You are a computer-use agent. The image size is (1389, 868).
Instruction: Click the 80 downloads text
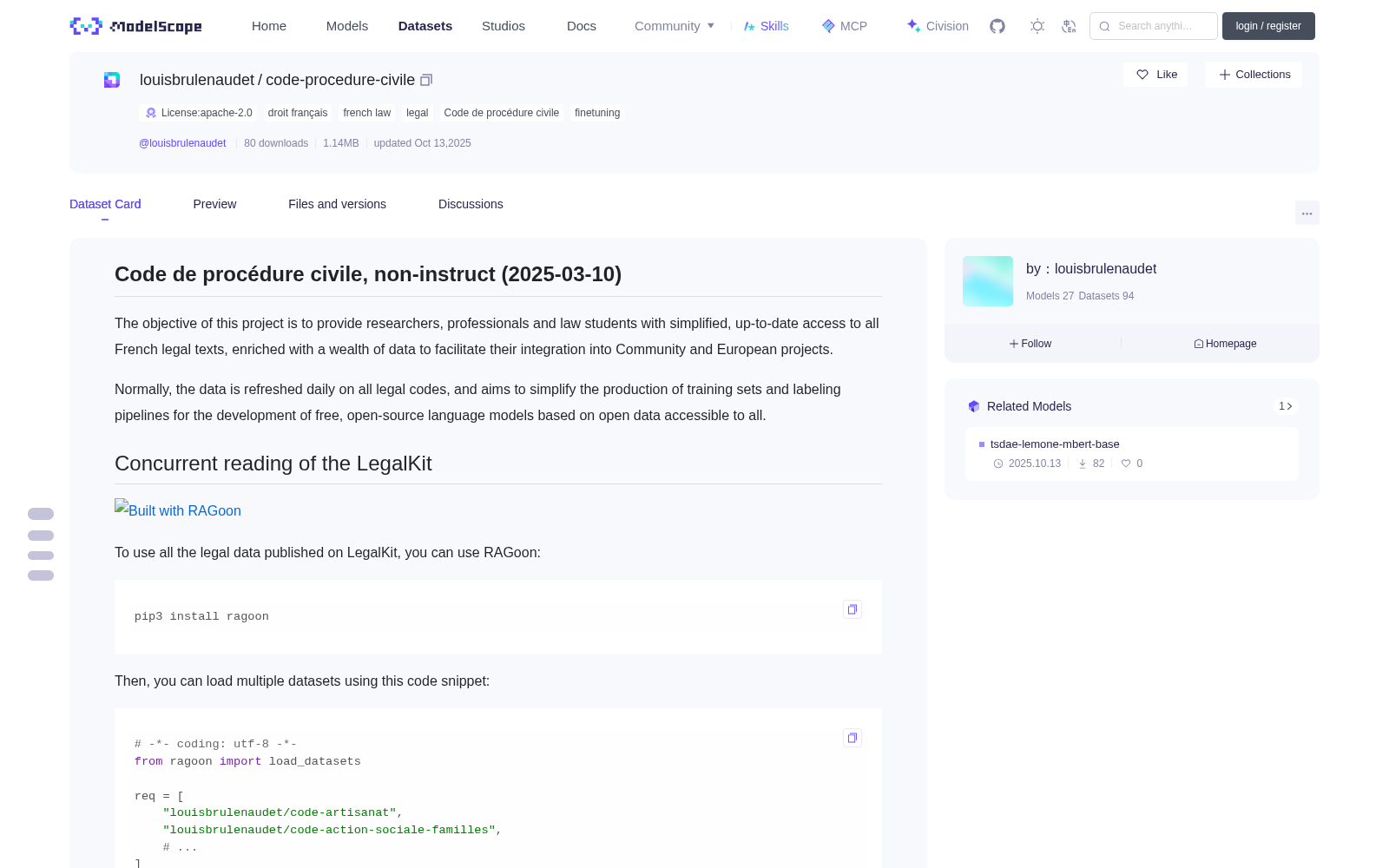tap(276, 143)
